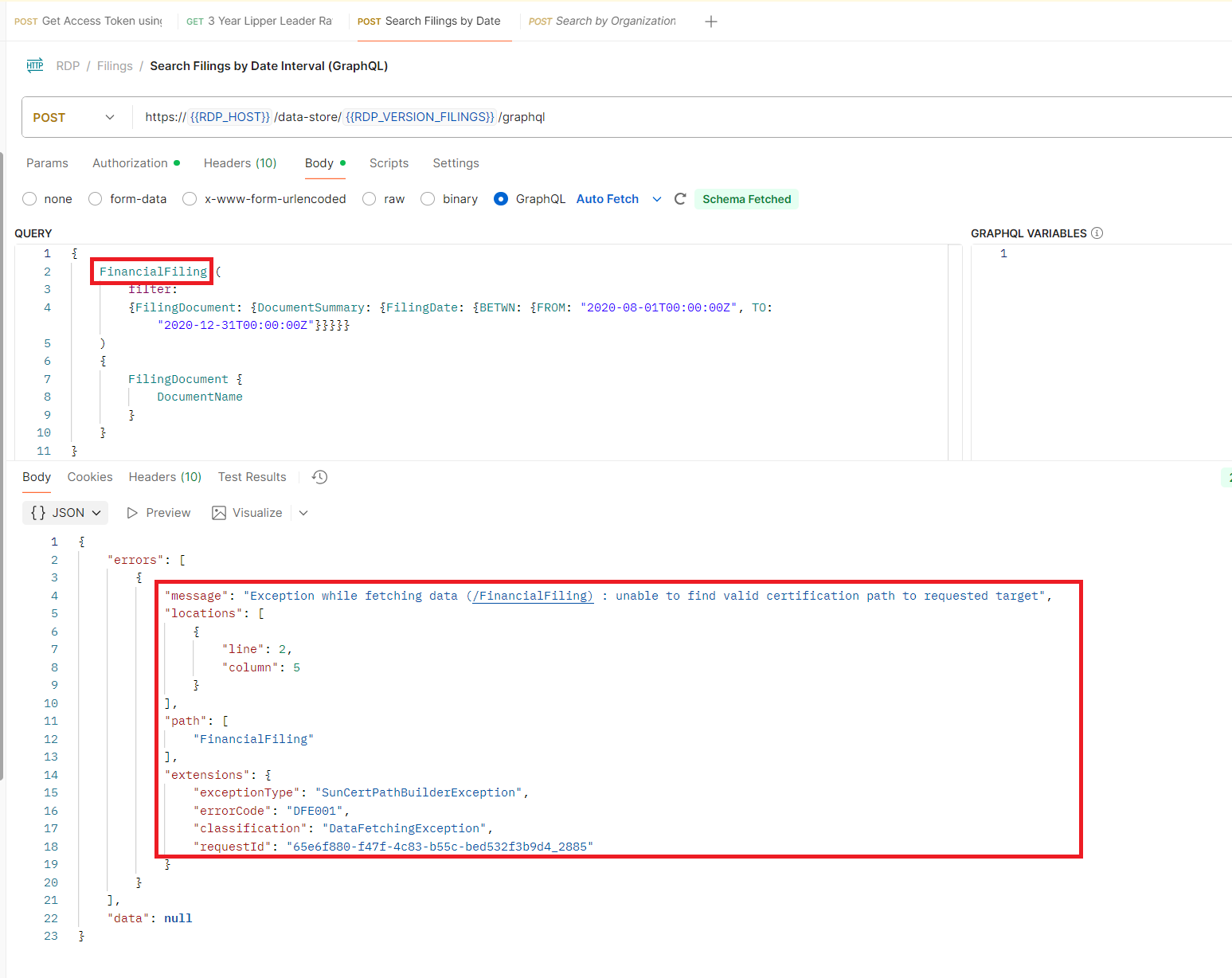Select the GraphQL body radio button
The image size is (1232, 978).
point(501,199)
